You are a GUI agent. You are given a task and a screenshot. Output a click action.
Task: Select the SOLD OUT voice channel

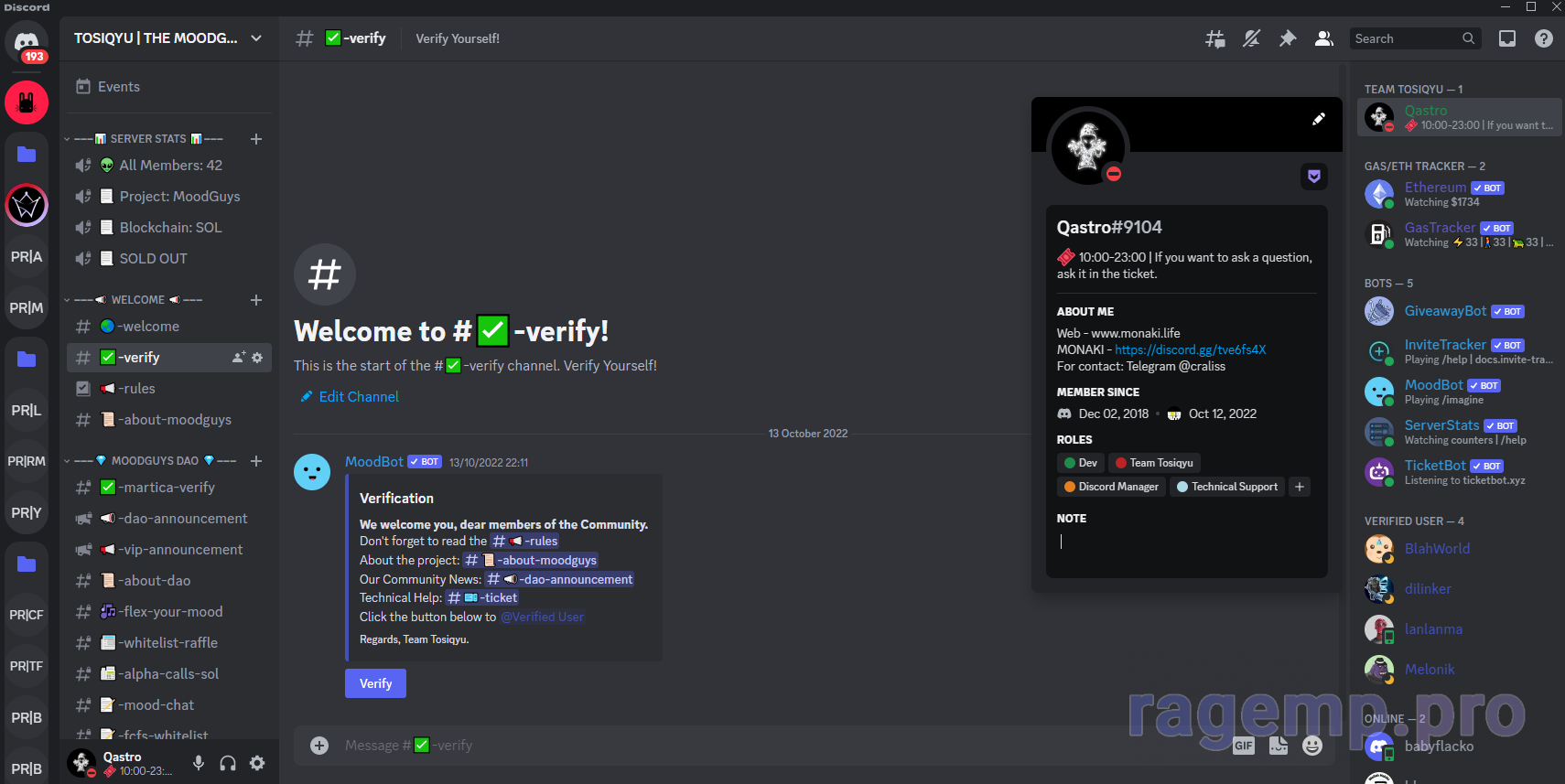(x=169, y=259)
